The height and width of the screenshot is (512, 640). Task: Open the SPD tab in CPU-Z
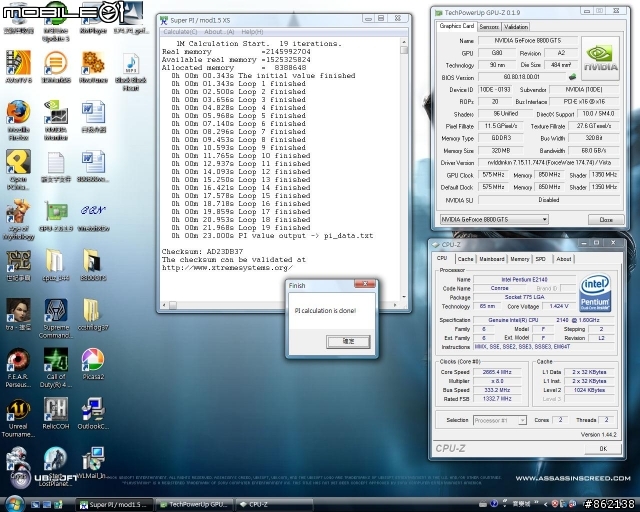[x=541, y=259]
